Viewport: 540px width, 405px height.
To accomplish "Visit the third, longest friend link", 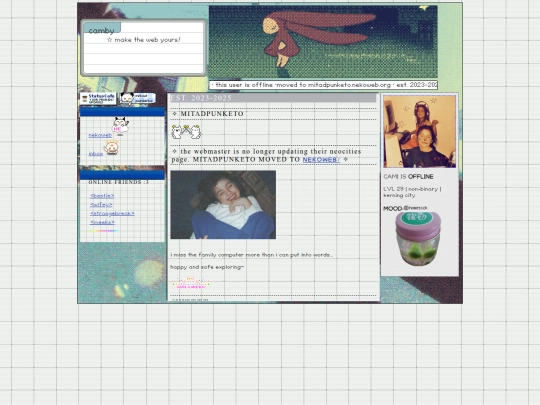I will click(112, 214).
